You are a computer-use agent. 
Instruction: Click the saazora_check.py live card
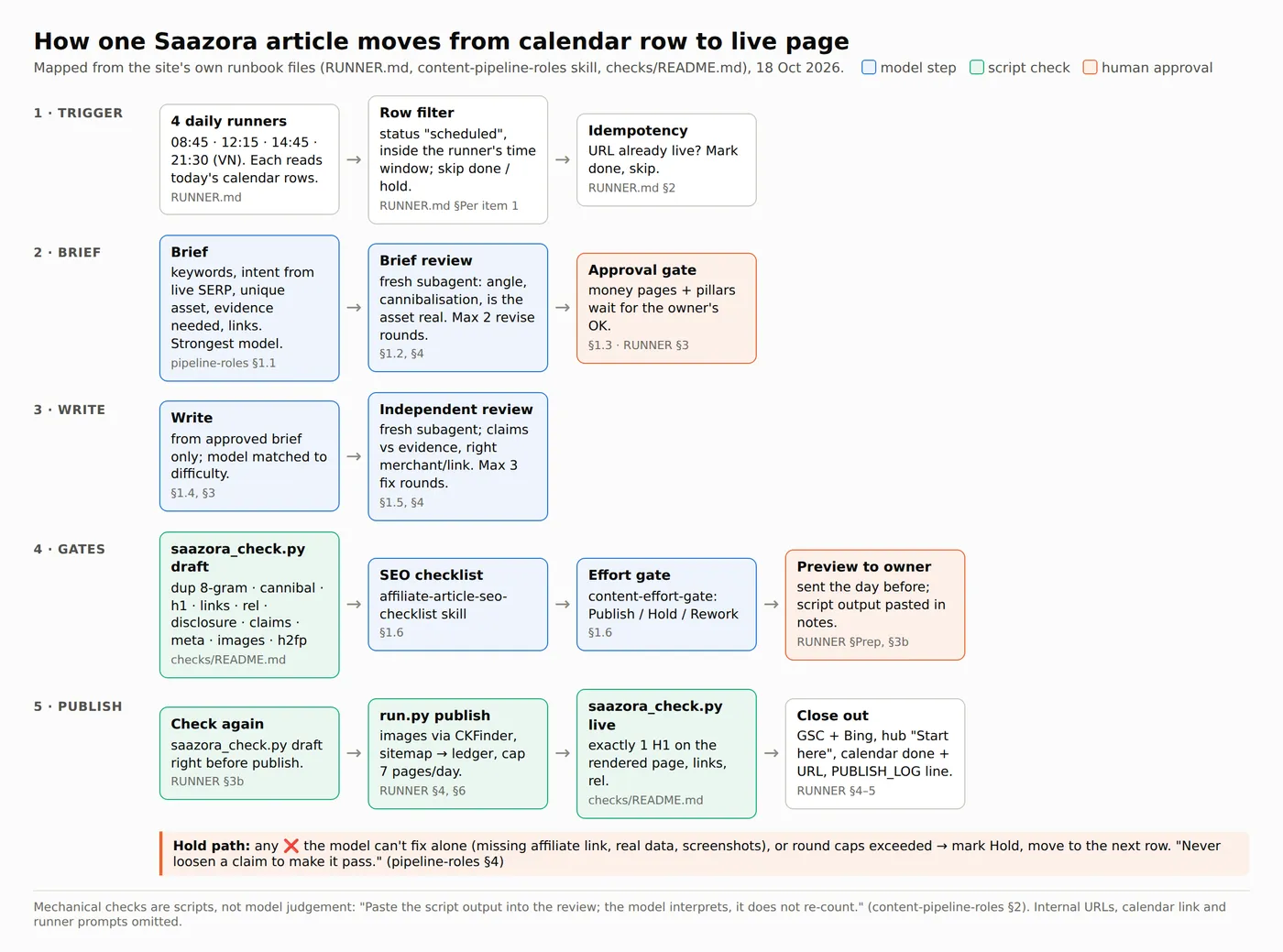666,754
